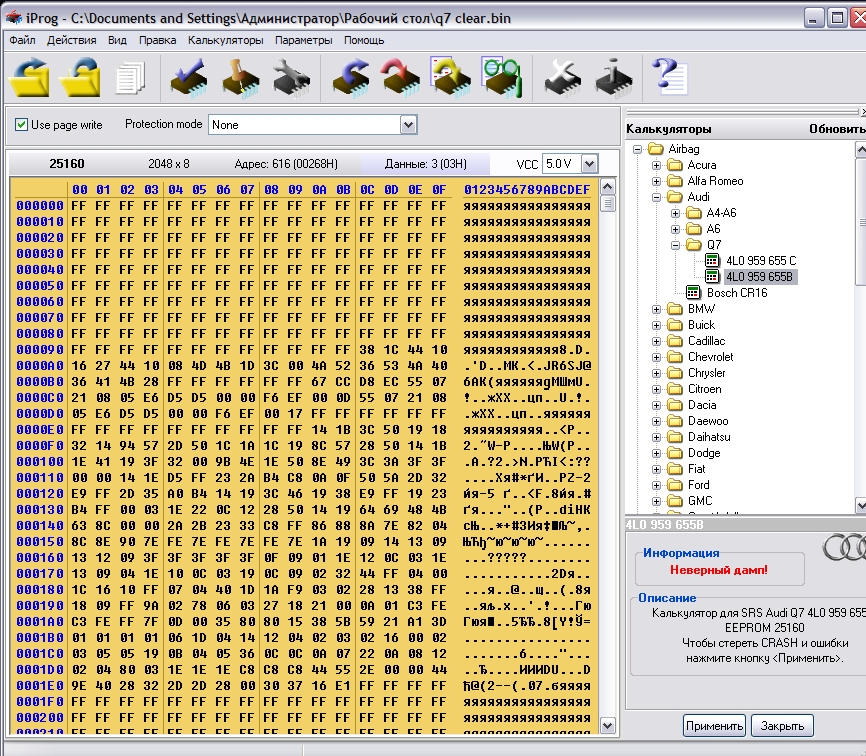The width and height of the screenshot is (866, 756).
Task: Click the hex editor scroll down arrow
Action: [x=608, y=726]
